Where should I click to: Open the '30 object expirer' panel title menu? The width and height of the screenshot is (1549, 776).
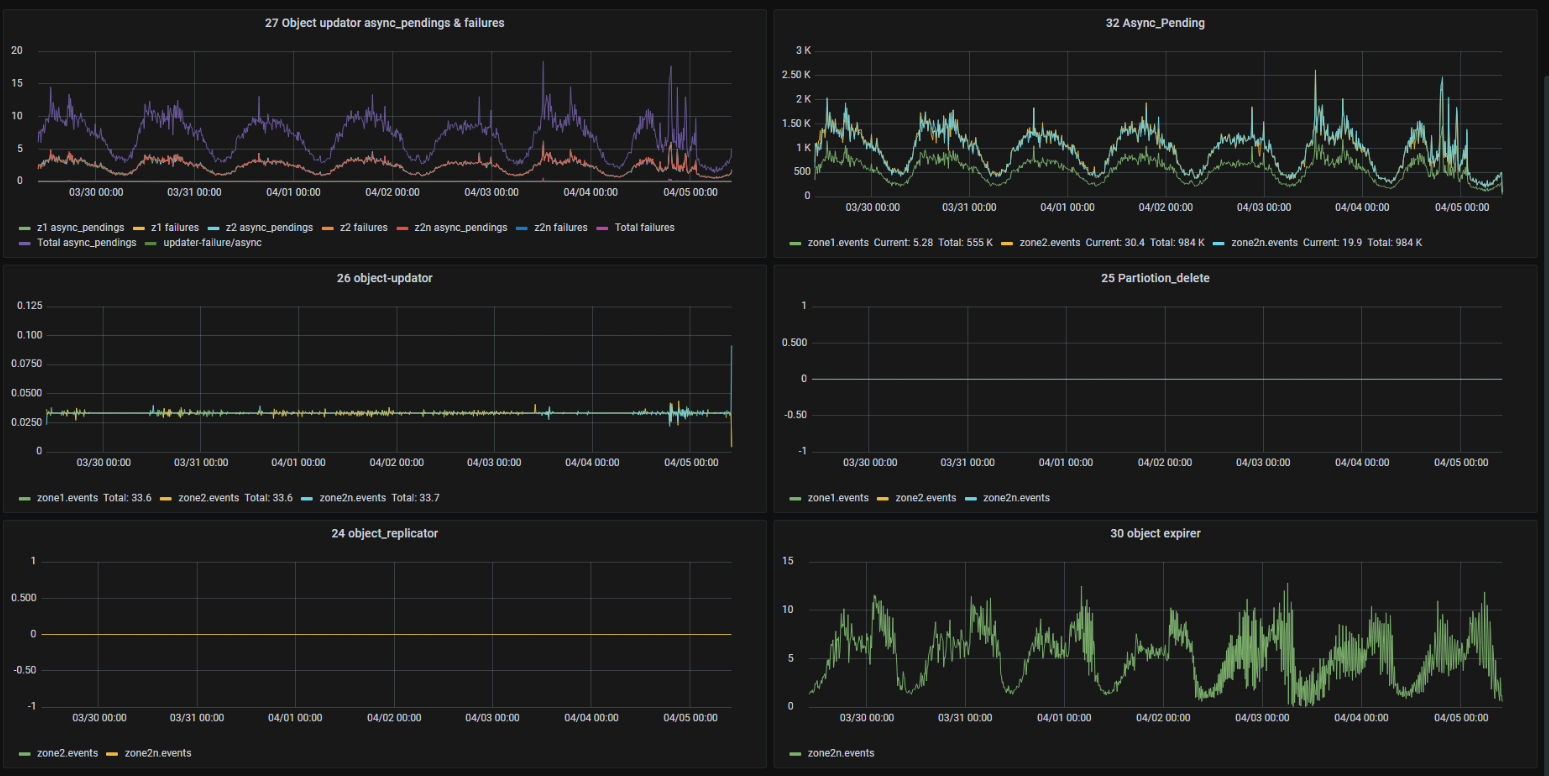1155,533
